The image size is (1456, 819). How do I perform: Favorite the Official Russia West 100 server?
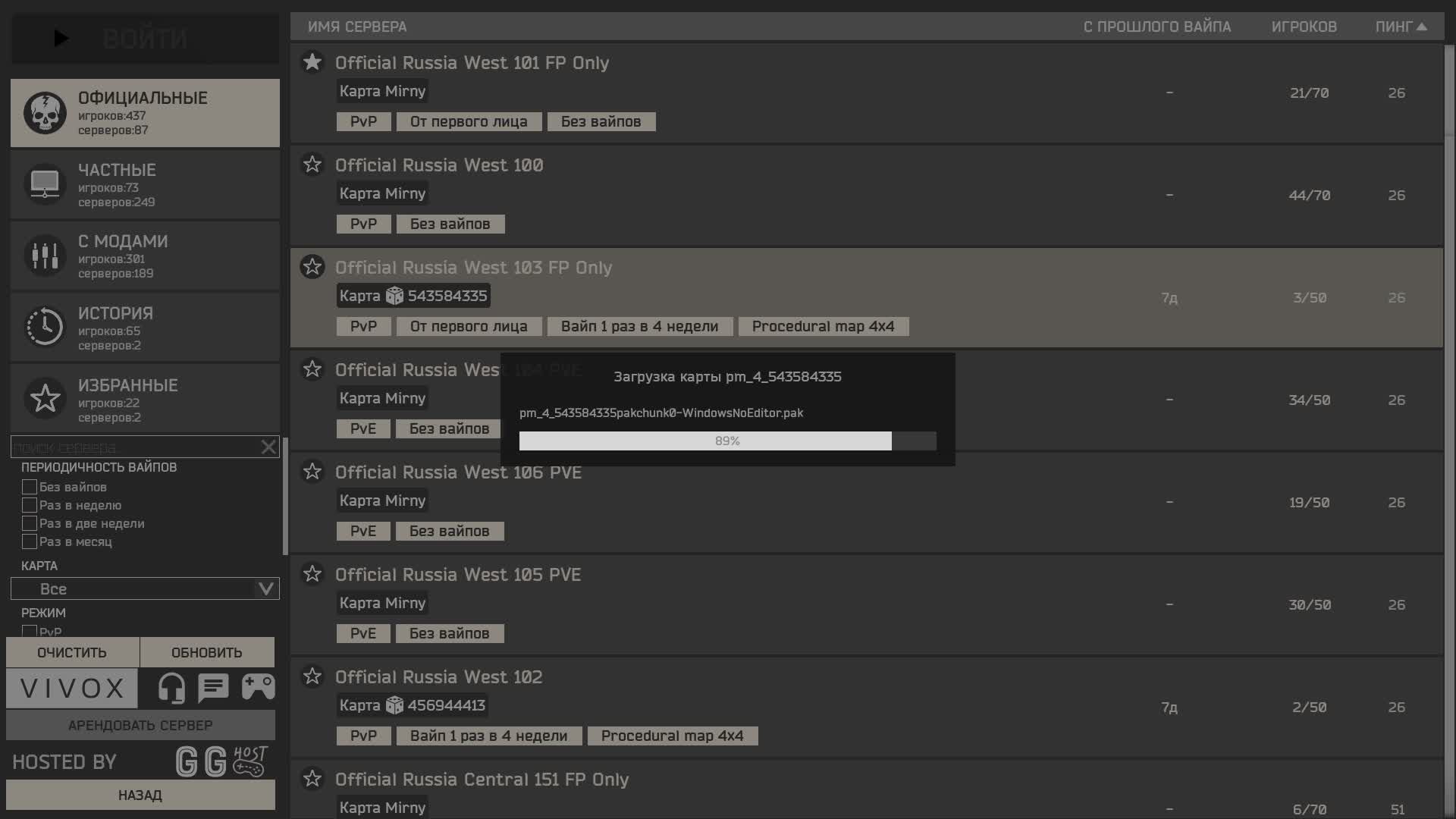(312, 165)
